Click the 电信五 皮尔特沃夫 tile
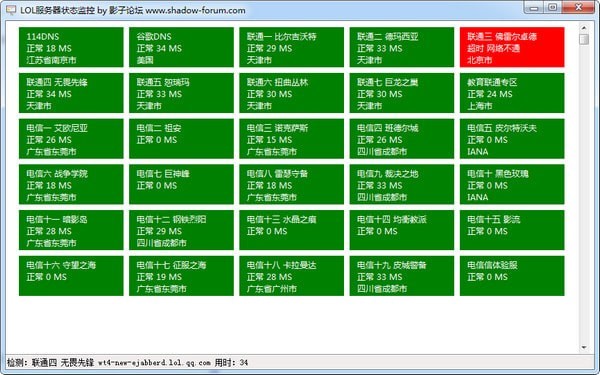 click(512, 139)
